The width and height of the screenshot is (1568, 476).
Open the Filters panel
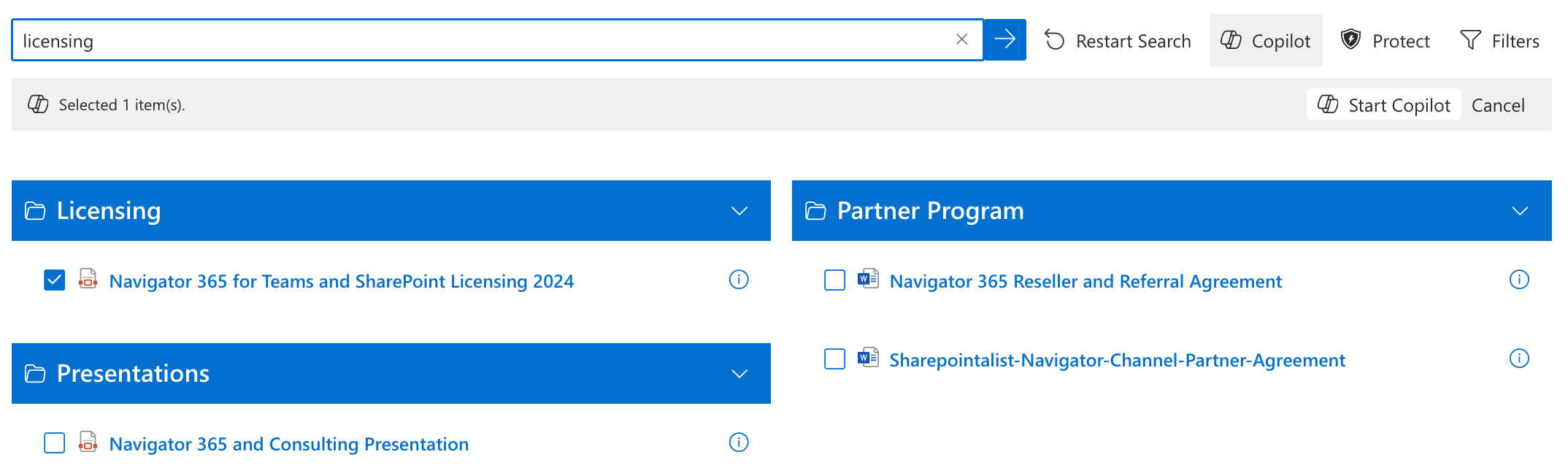[x=1500, y=41]
